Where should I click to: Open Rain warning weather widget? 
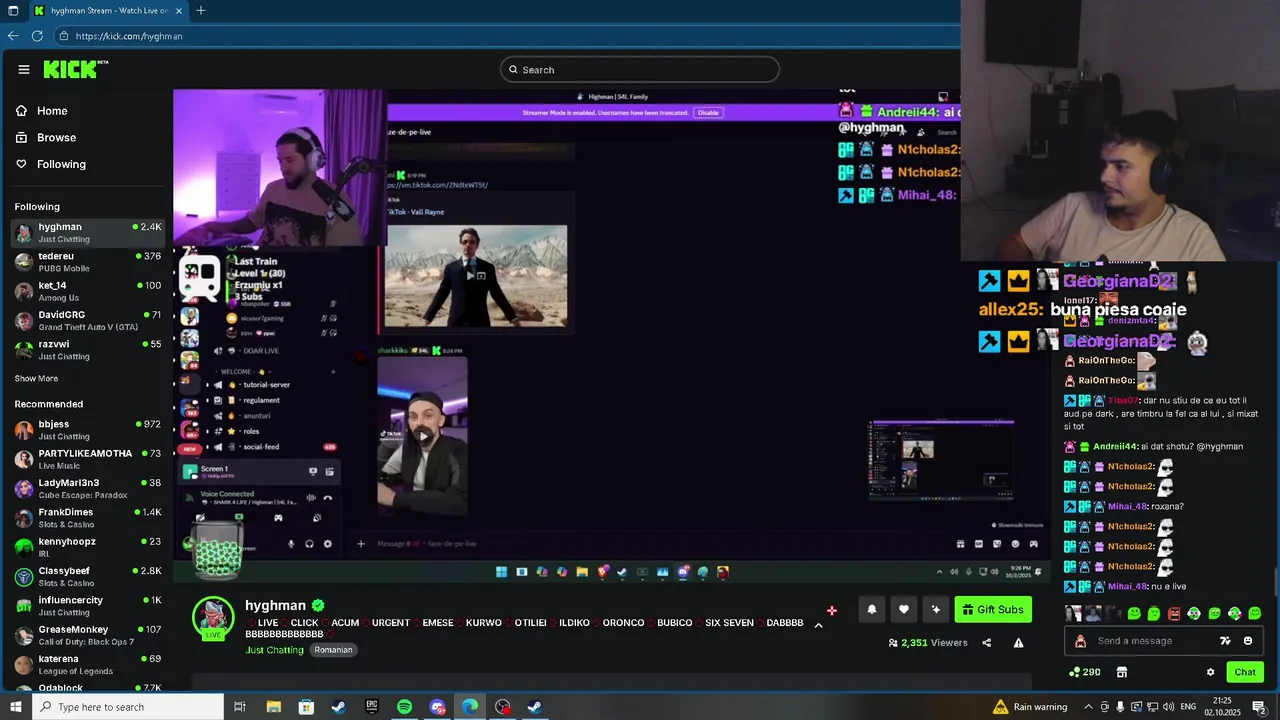(1030, 707)
